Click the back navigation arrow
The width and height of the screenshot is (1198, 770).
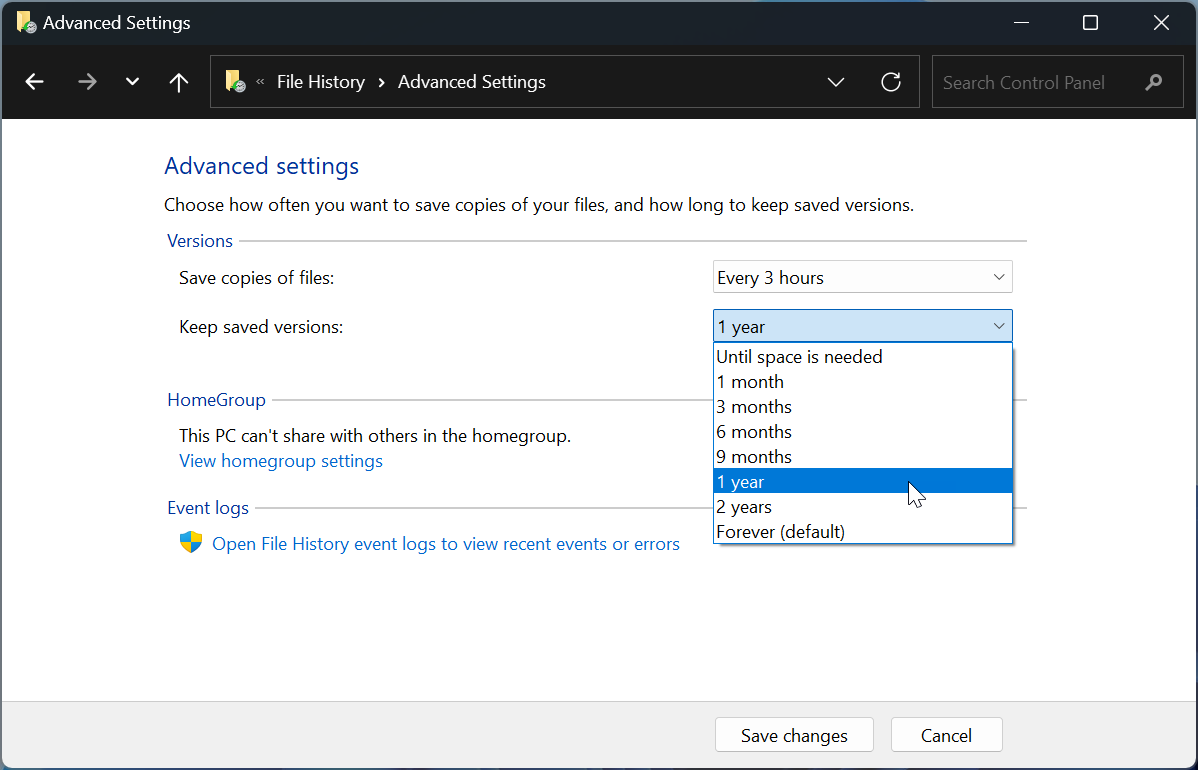(x=34, y=82)
